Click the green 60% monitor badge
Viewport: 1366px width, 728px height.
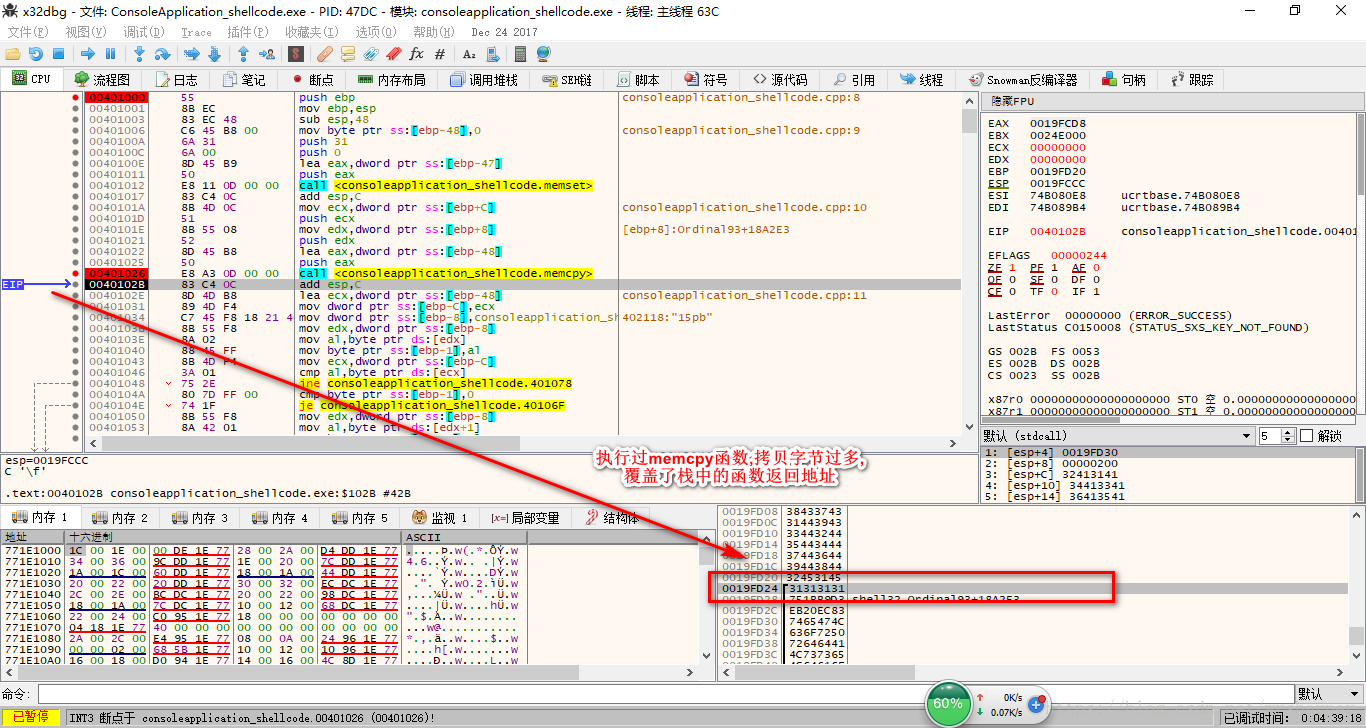(x=947, y=704)
